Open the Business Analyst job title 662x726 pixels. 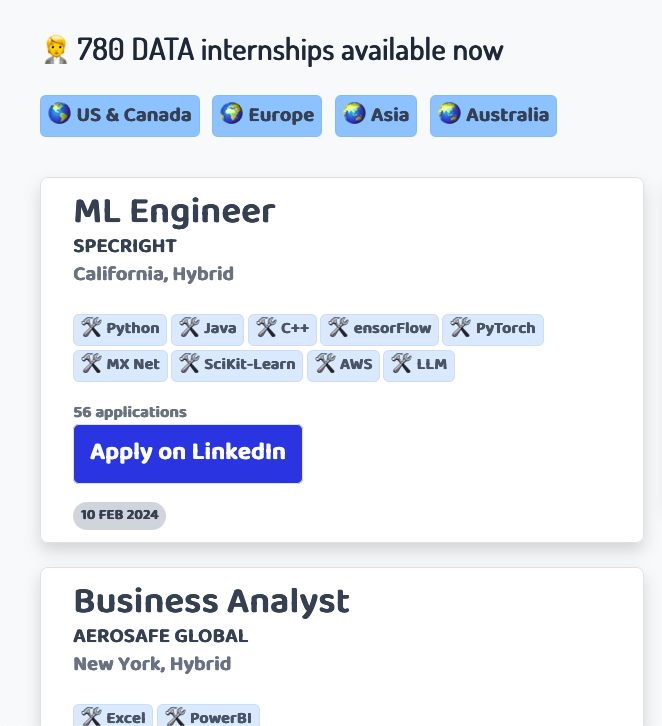click(212, 601)
